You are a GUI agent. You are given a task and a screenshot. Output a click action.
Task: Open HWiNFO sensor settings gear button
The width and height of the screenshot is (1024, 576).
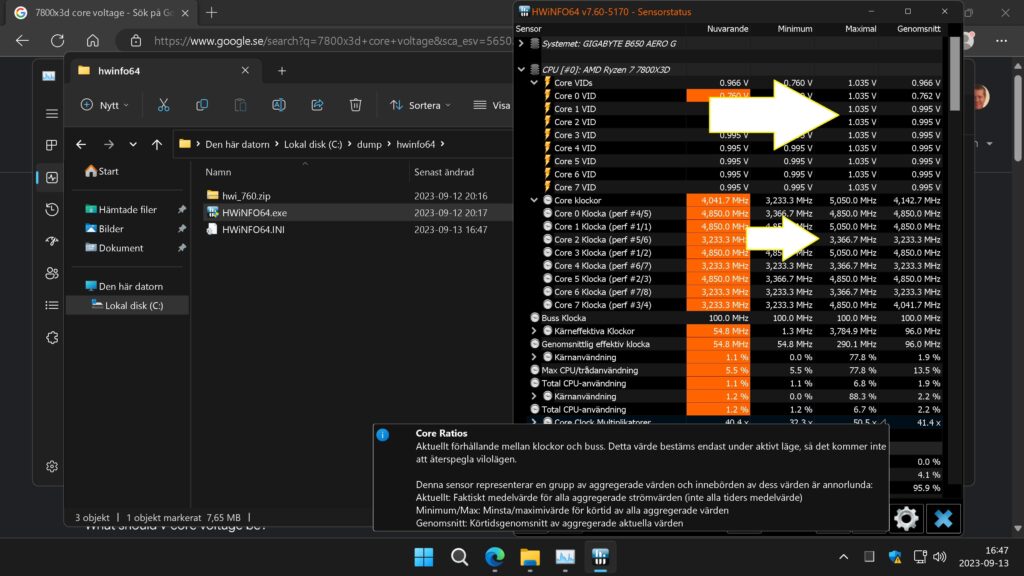[906, 519]
